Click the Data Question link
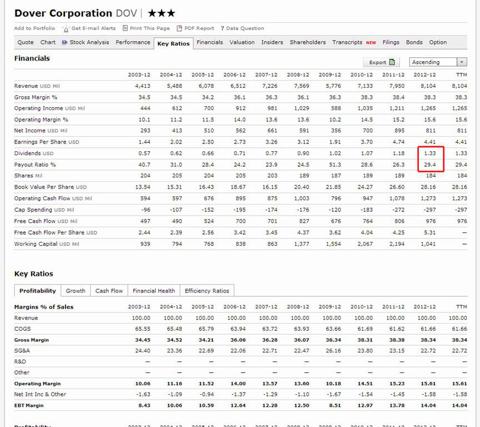Viewport: 480px width, 427px height. click(245, 28)
